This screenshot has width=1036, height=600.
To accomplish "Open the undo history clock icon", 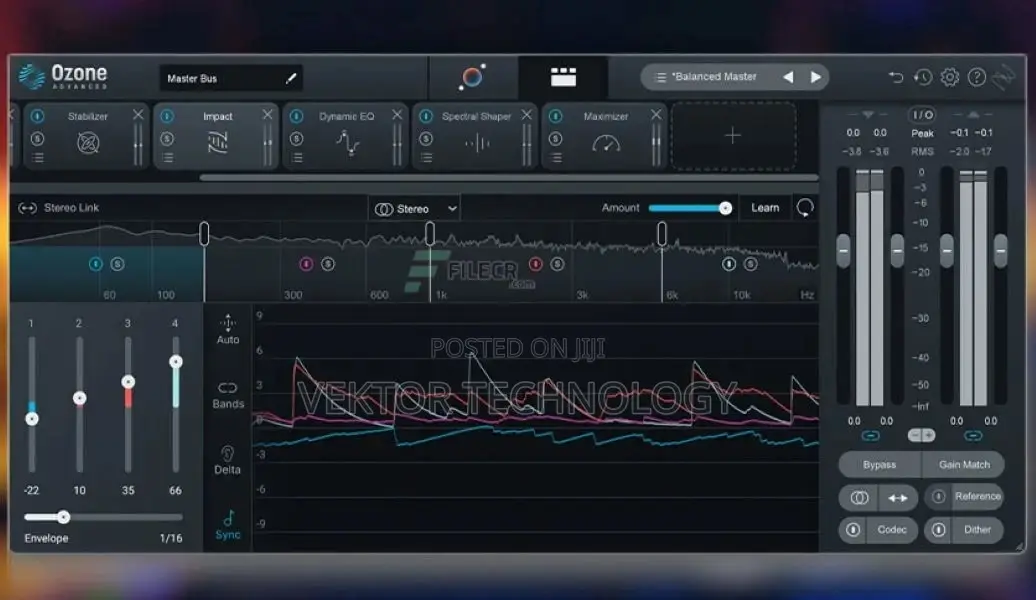I will (923, 77).
